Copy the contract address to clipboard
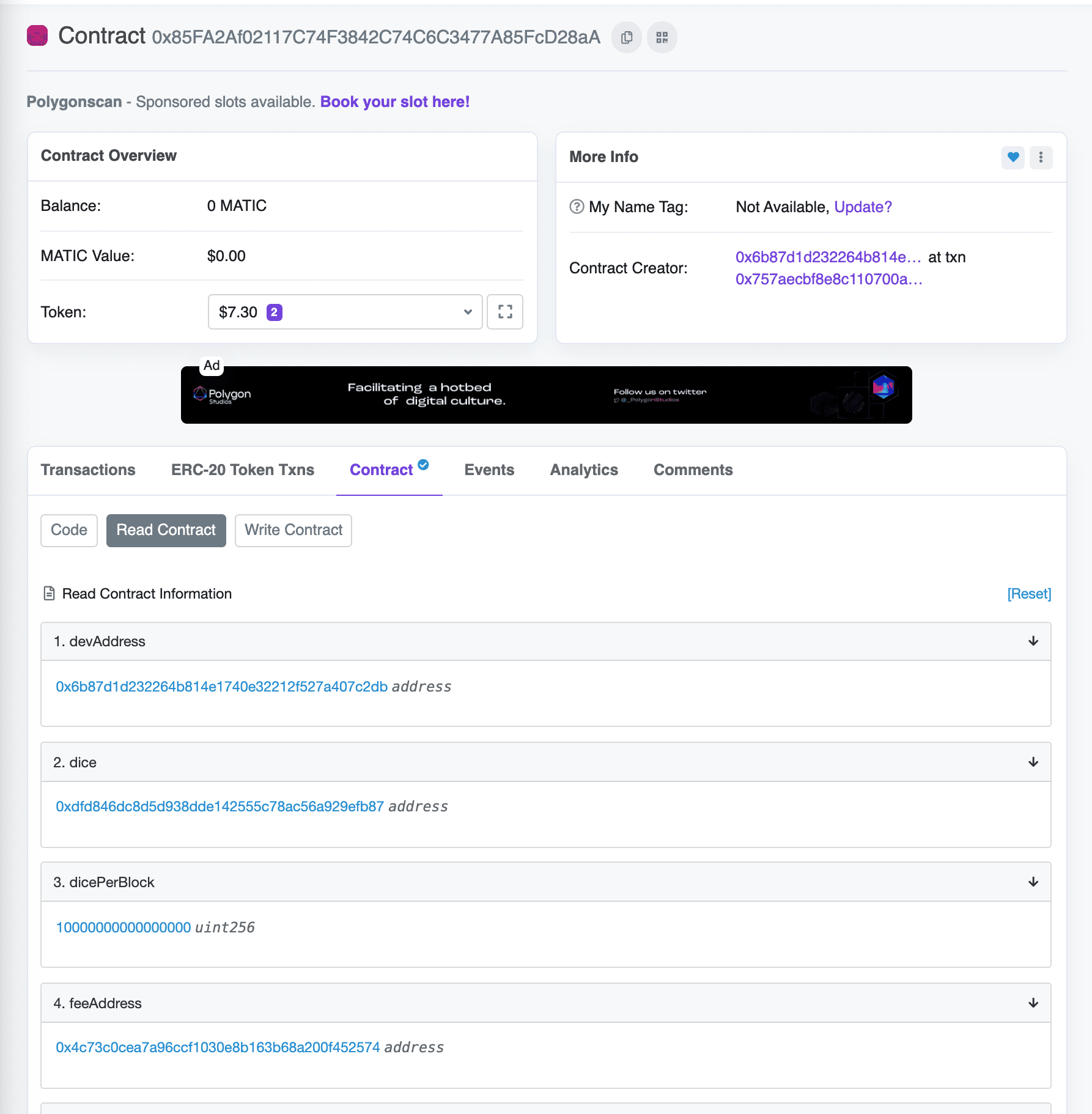 coord(626,38)
